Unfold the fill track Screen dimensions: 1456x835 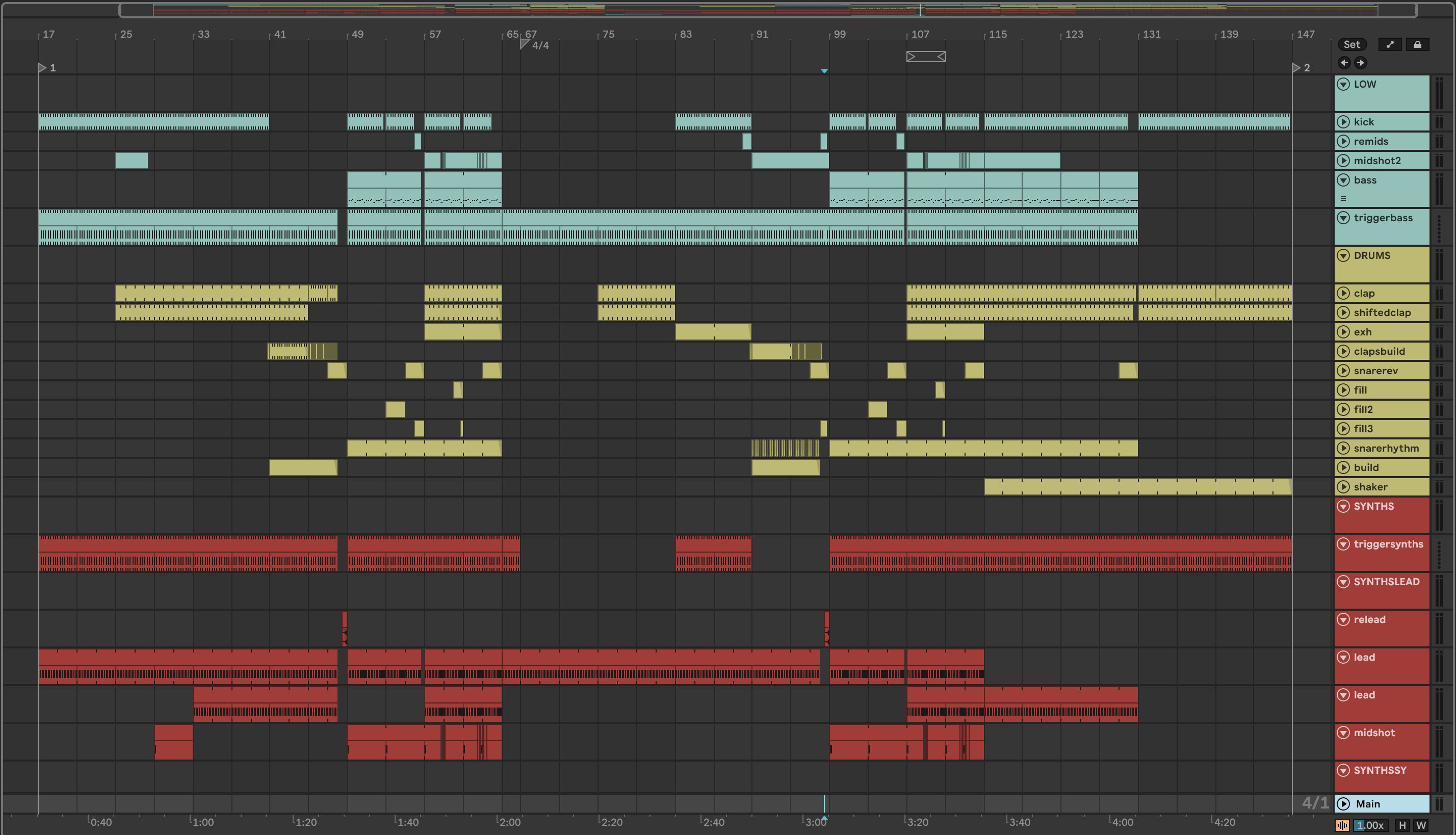coord(1344,390)
